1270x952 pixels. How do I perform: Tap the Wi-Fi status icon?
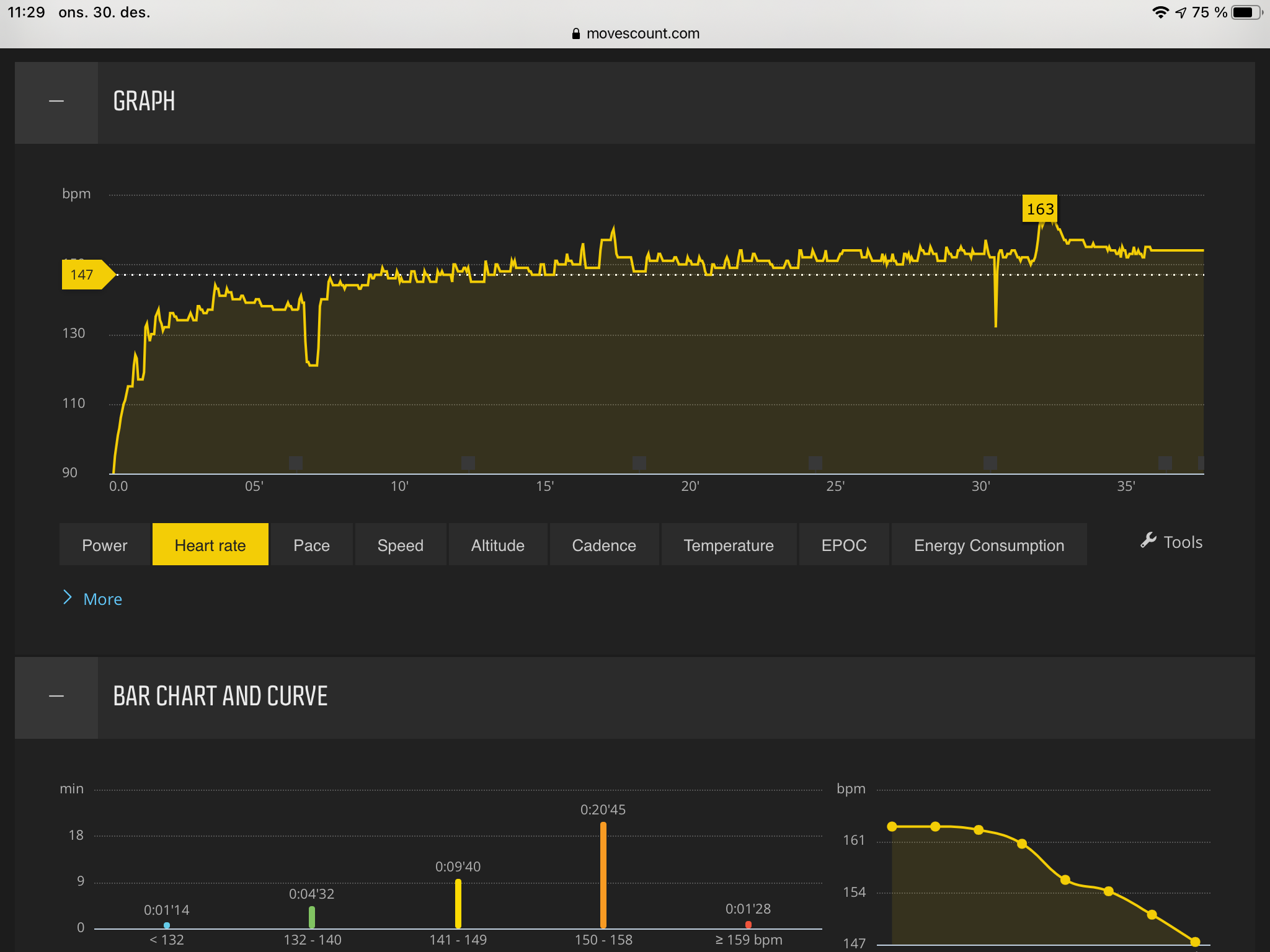coord(1160,12)
